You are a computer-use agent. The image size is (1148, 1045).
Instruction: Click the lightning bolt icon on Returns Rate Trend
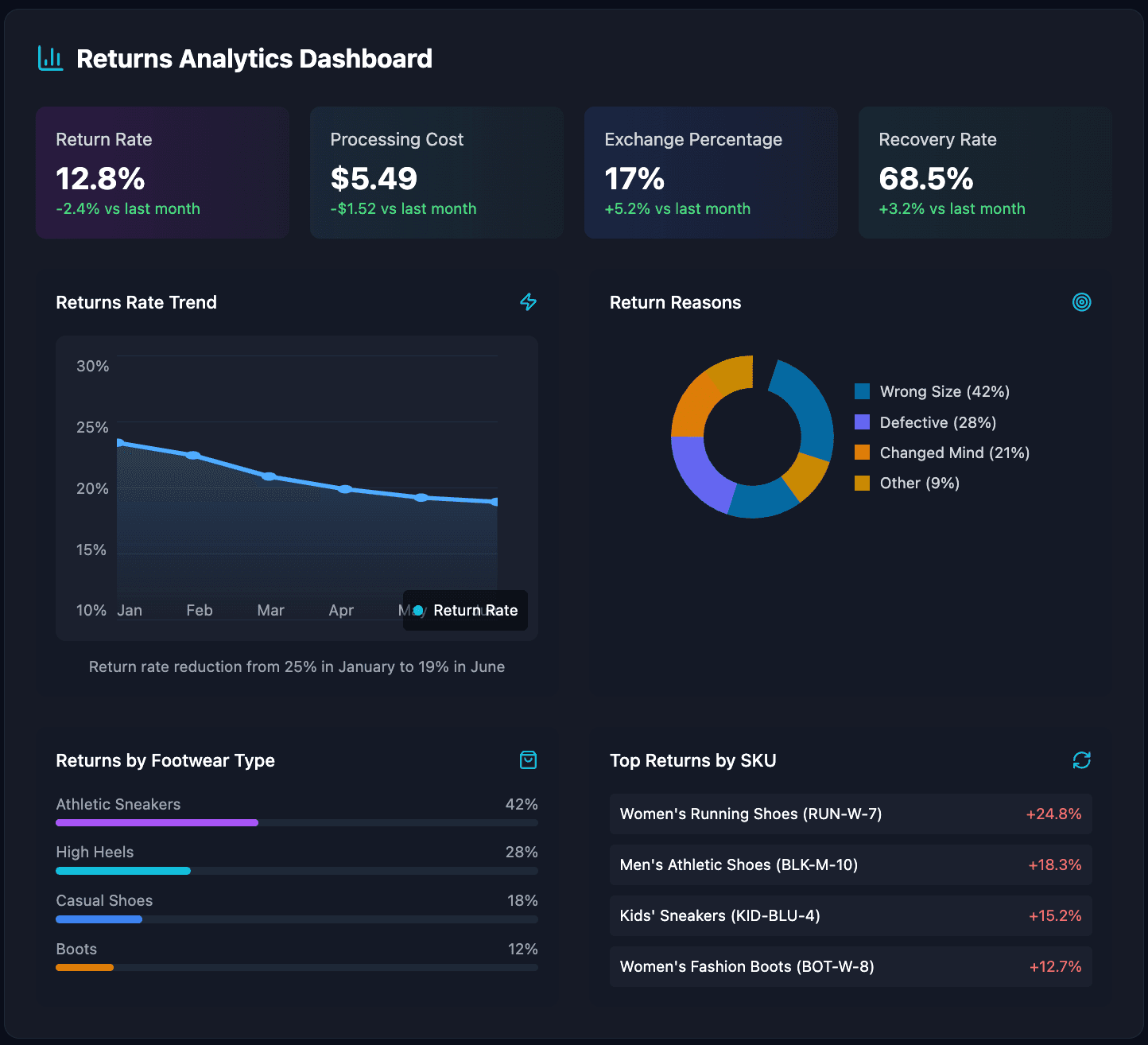click(528, 302)
